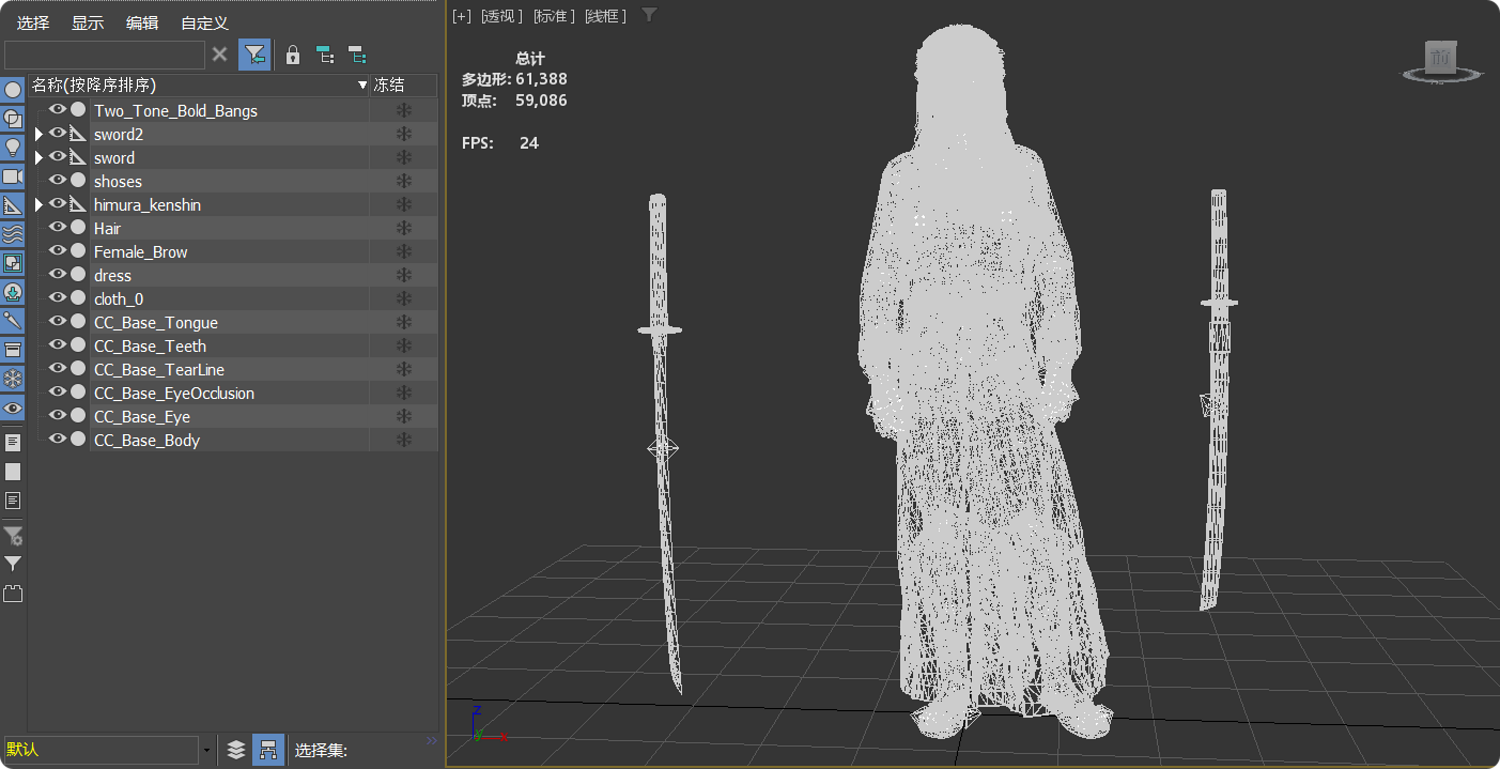Toggle the Display Lights lightbulb icon
1500x769 pixels.
pos(12,148)
